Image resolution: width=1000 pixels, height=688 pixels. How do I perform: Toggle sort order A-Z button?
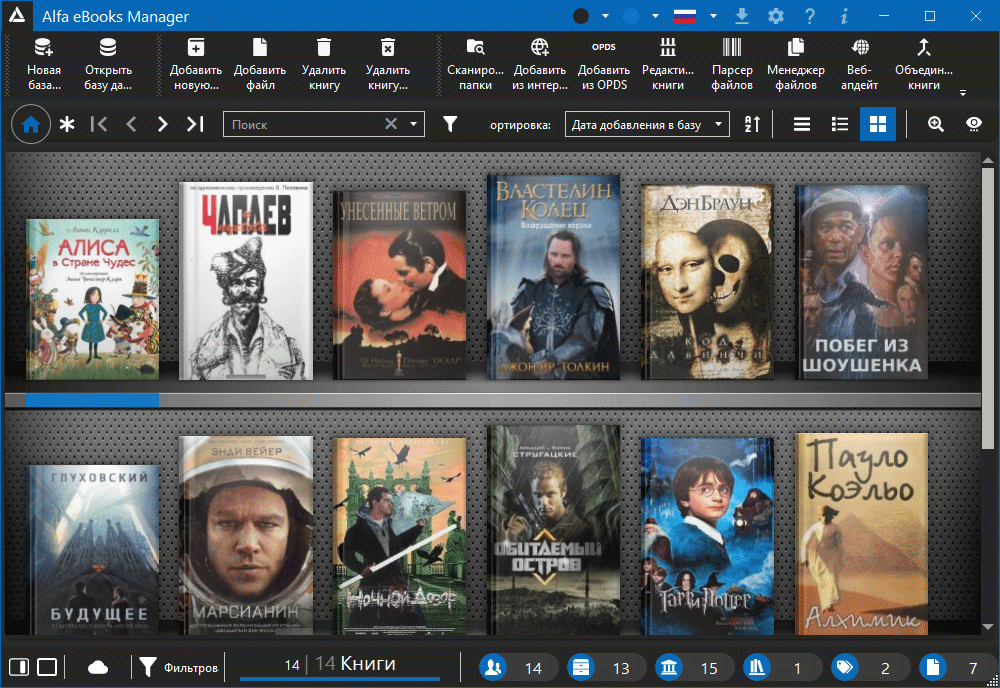(x=752, y=124)
